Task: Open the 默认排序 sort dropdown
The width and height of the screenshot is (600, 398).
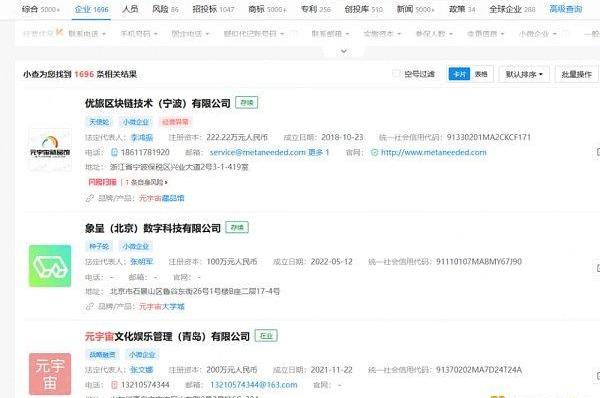Action: [x=524, y=74]
